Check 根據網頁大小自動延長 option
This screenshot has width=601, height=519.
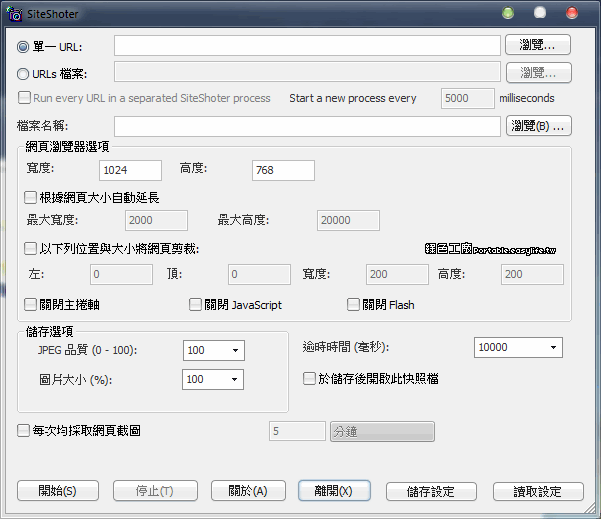pyautogui.click(x=30, y=197)
